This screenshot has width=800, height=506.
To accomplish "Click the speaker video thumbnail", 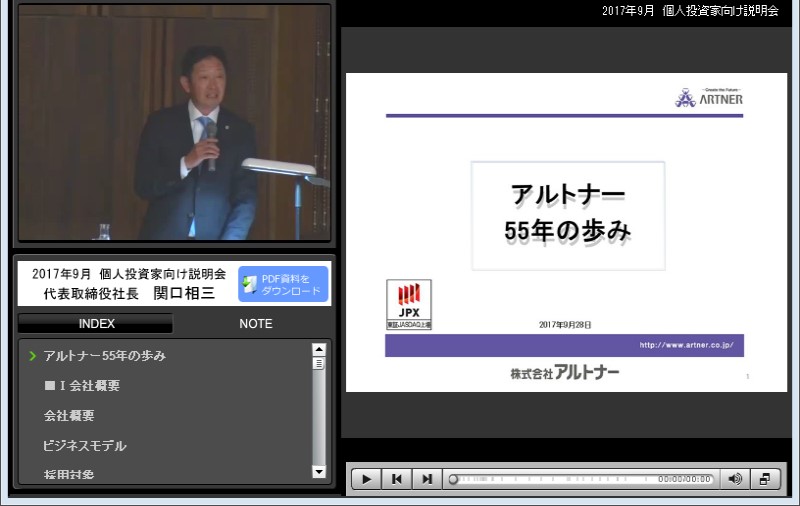I will (174, 122).
